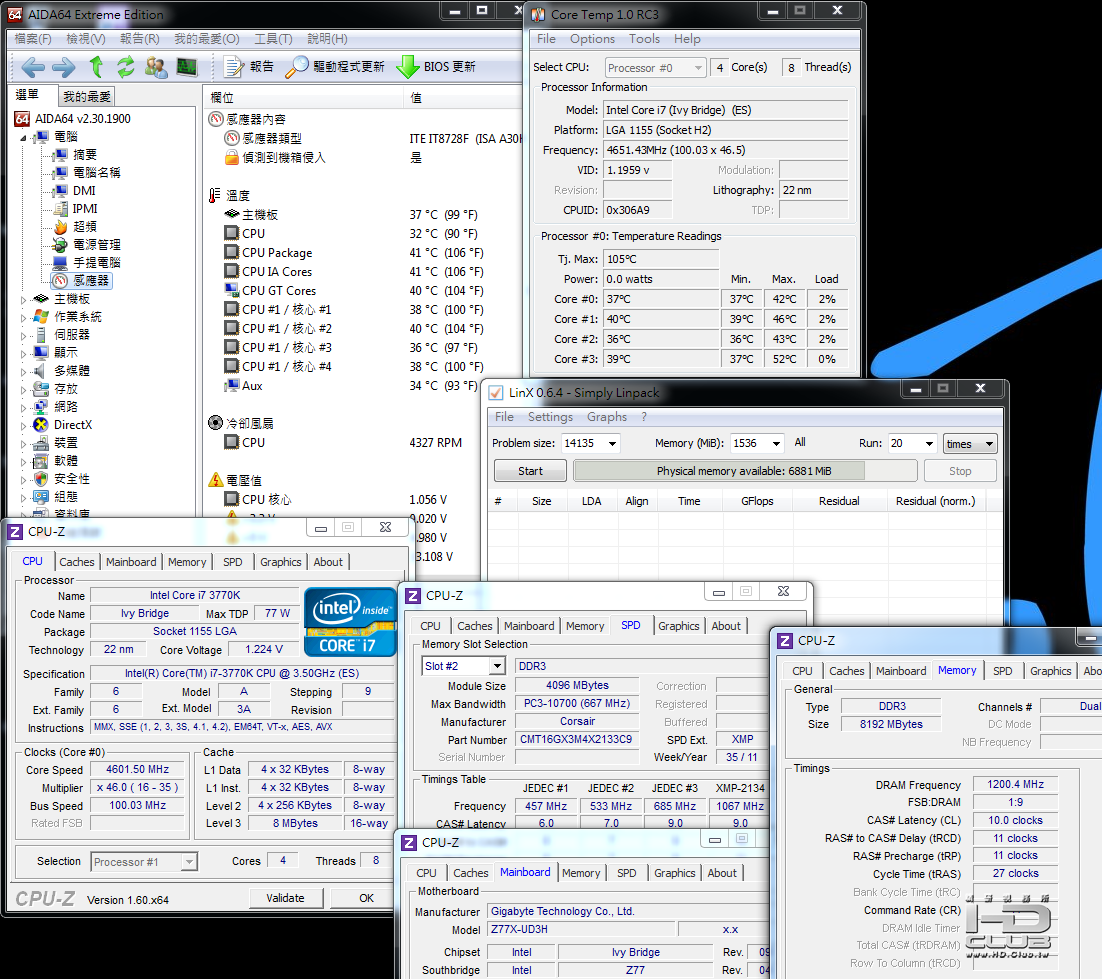The height and width of the screenshot is (979, 1102).
Task: Click the CPU Package temperature row icon
Action: (231, 252)
